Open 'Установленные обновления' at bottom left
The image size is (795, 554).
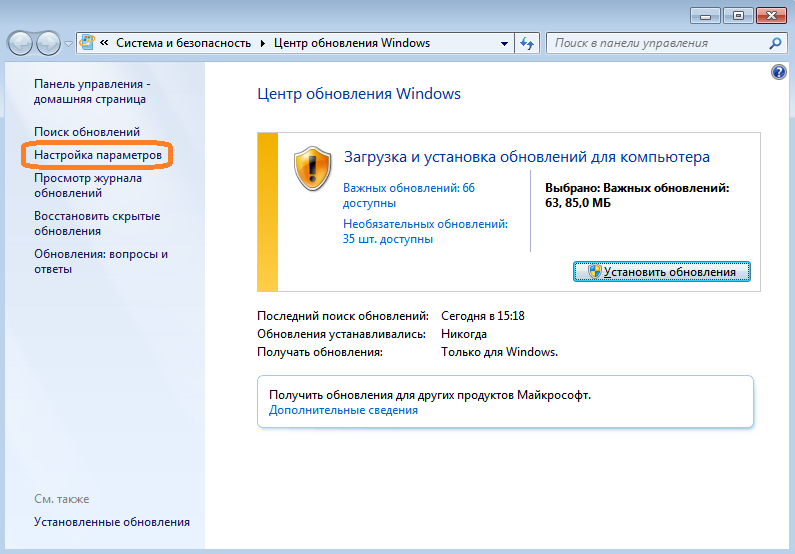click(111, 522)
